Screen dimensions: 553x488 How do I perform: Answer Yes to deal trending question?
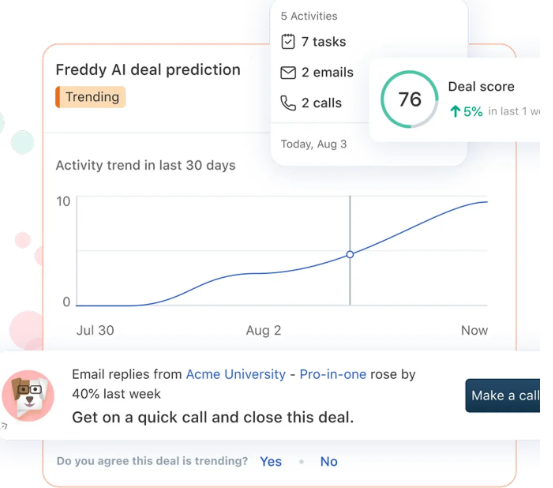(x=271, y=461)
